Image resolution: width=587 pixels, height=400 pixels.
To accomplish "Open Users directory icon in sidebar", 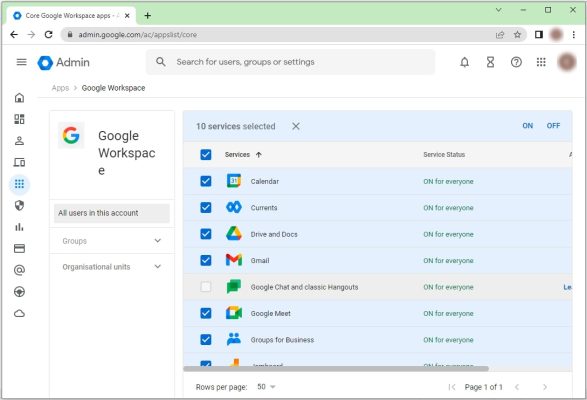I will coord(19,141).
